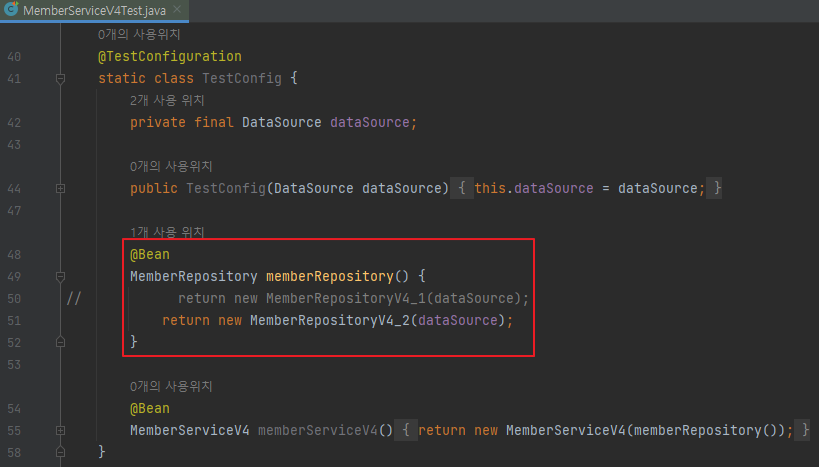Click commented MemberRepositoryV4_1 on line 50
Screen dimensions: 819x467
[346, 298]
